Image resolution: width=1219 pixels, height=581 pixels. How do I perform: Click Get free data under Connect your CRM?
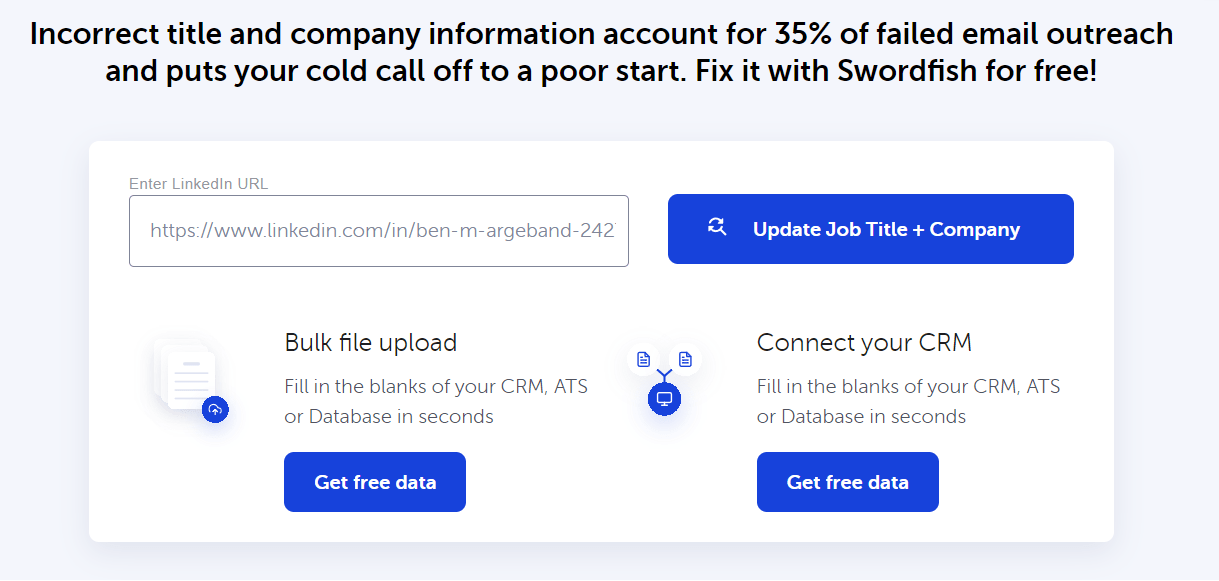pyautogui.click(x=847, y=481)
